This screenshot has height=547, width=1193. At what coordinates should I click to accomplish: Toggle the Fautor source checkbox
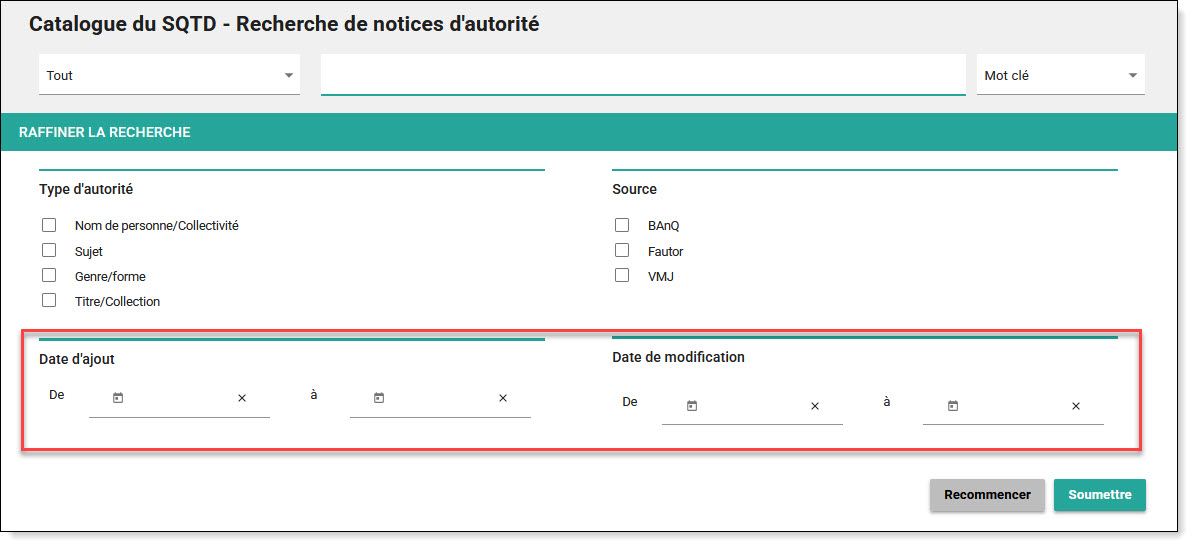point(622,251)
